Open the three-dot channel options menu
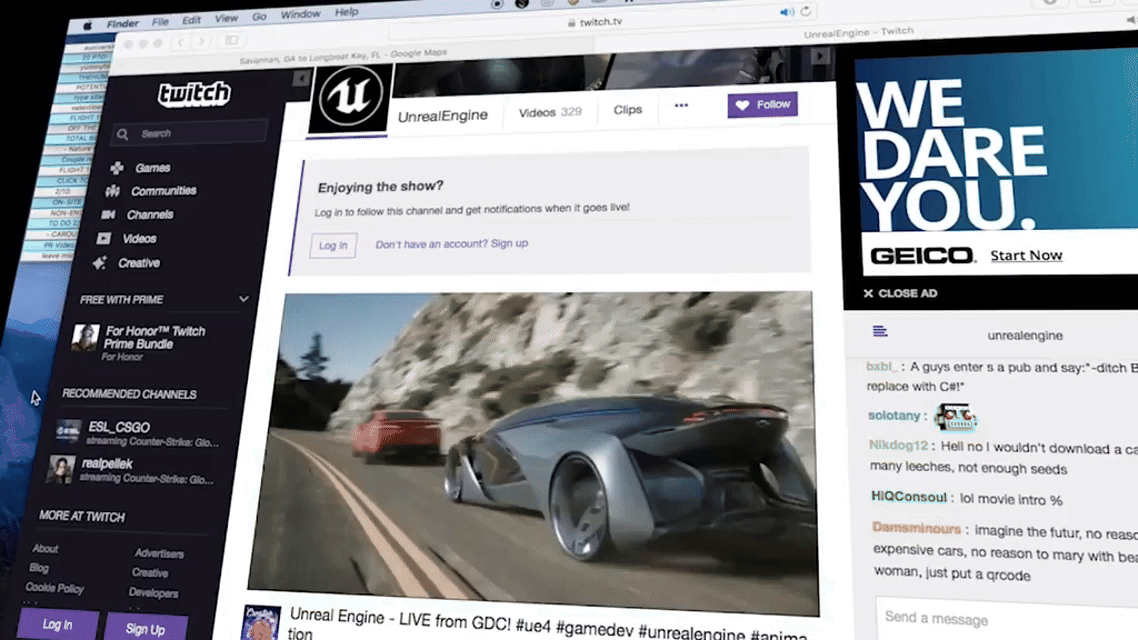 [x=681, y=106]
